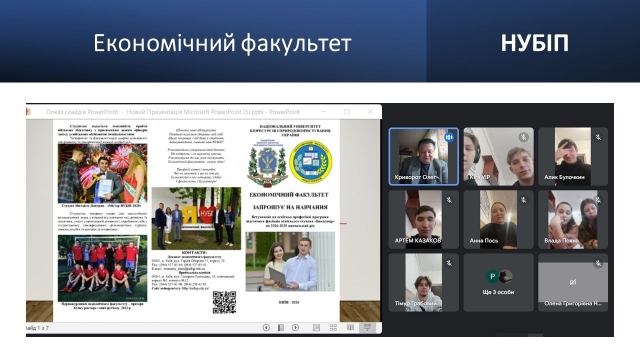This screenshot has width=640, height=360.
Task: Go to next slide arrow button
Action: tap(296, 328)
